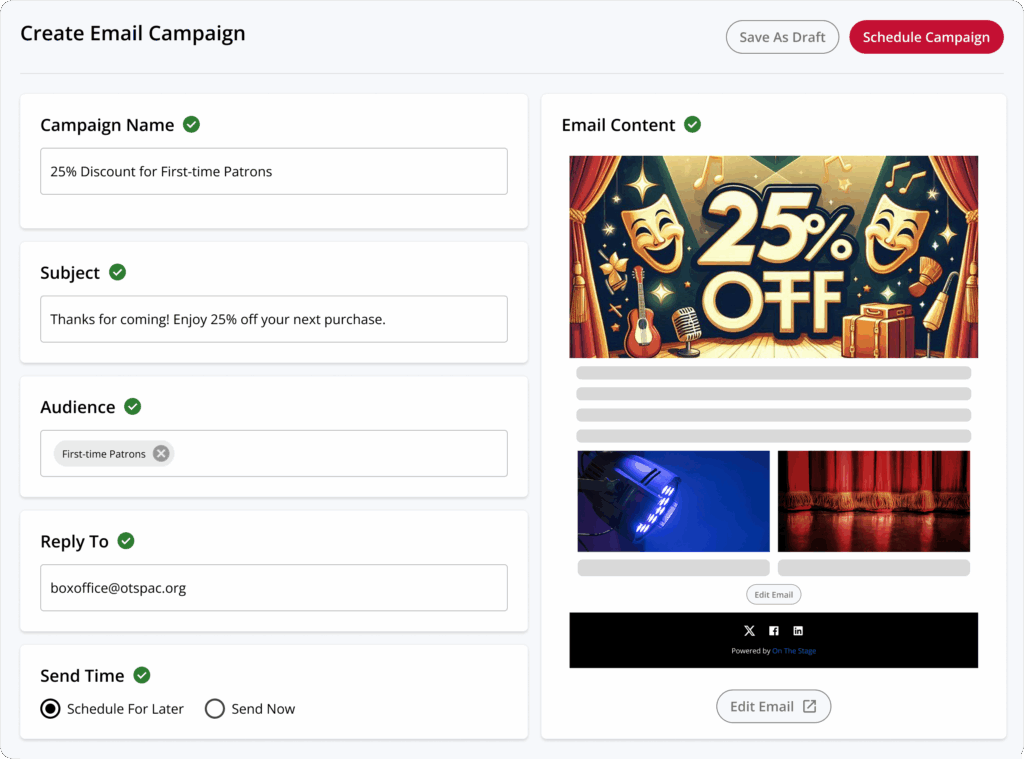Click the 25% OFF banner image
1024x759 pixels.
(773, 257)
